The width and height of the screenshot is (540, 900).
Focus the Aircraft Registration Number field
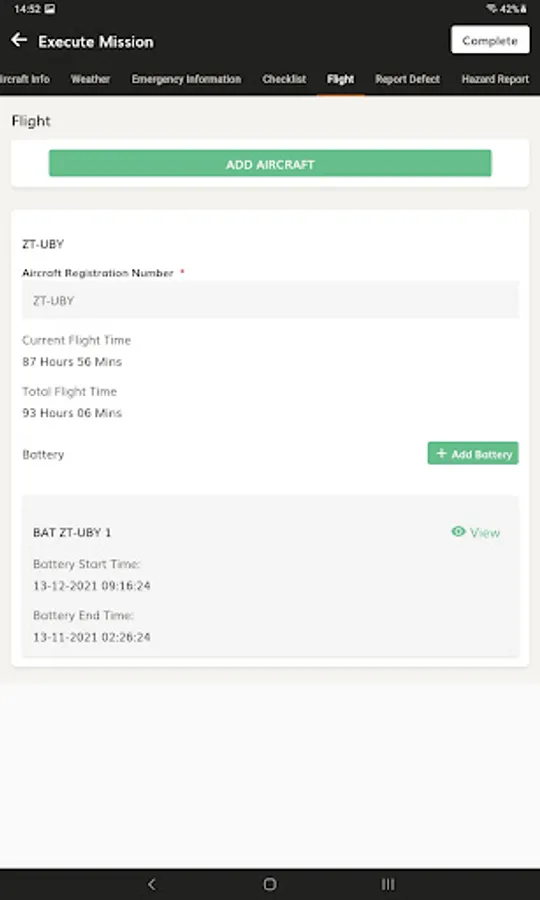click(270, 300)
